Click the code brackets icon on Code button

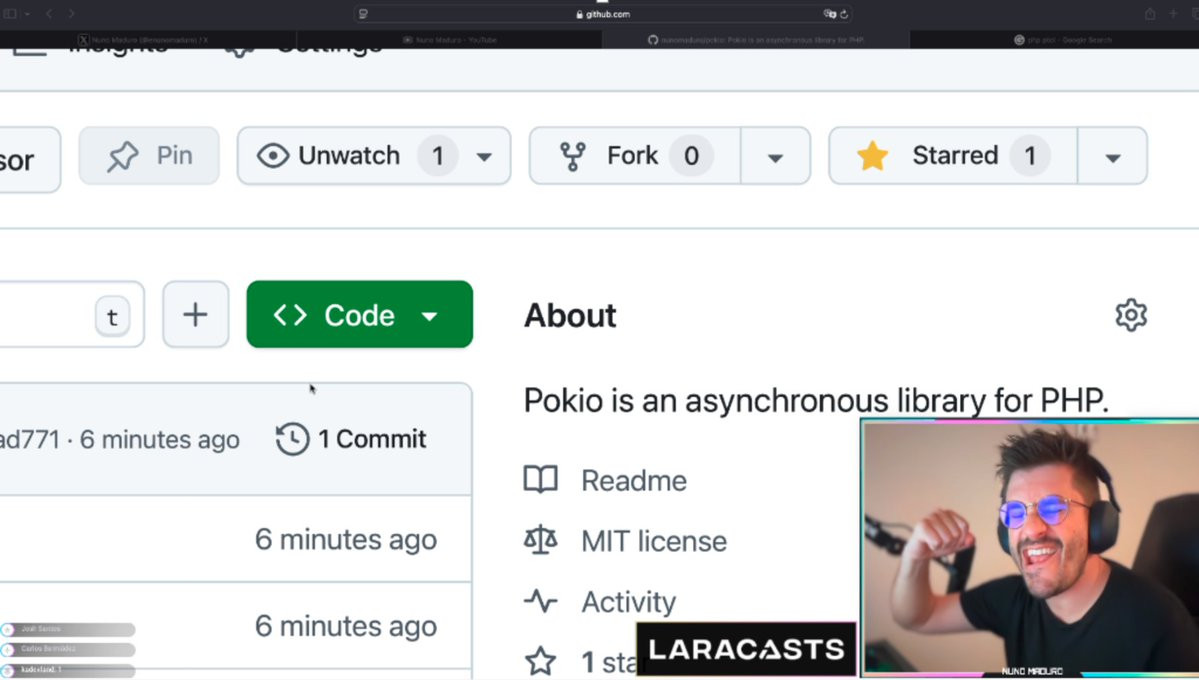pyautogui.click(x=291, y=314)
